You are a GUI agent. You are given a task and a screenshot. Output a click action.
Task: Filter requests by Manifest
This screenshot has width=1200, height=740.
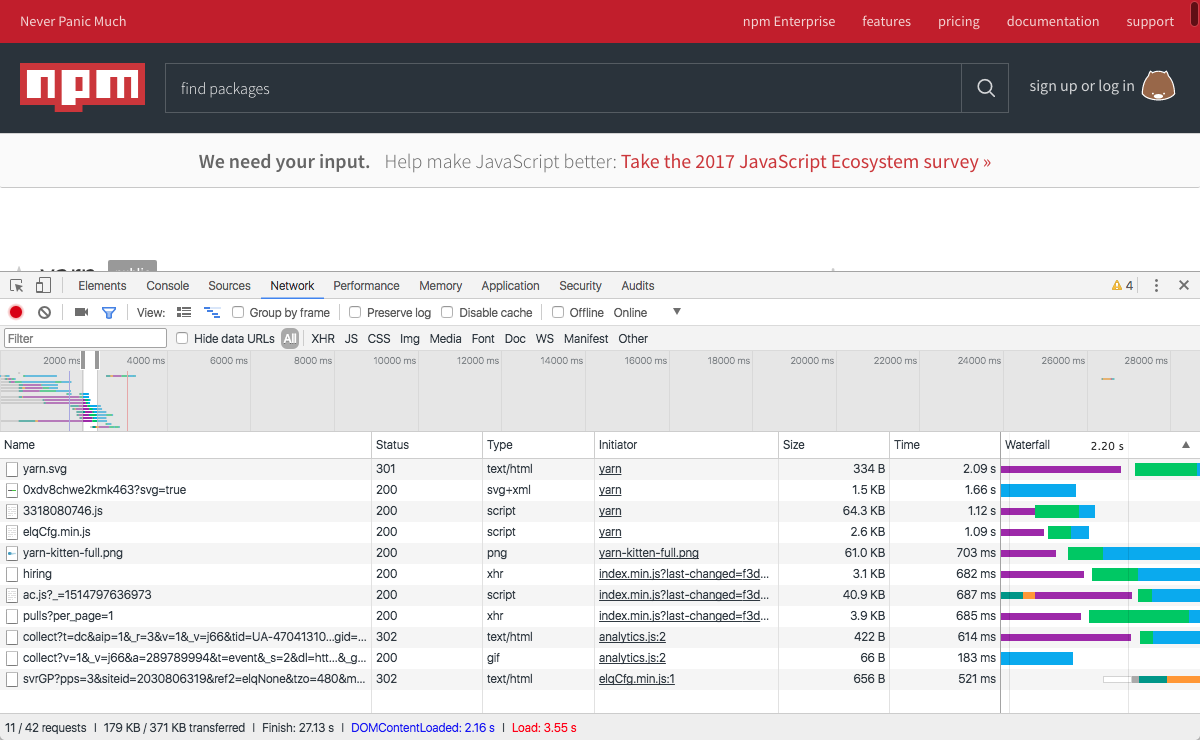(x=586, y=339)
